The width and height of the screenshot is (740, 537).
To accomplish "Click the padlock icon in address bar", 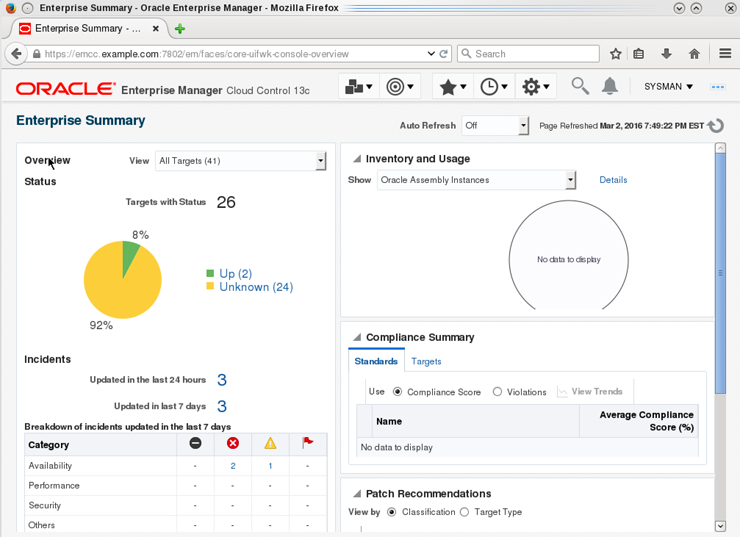I will (x=36, y=54).
